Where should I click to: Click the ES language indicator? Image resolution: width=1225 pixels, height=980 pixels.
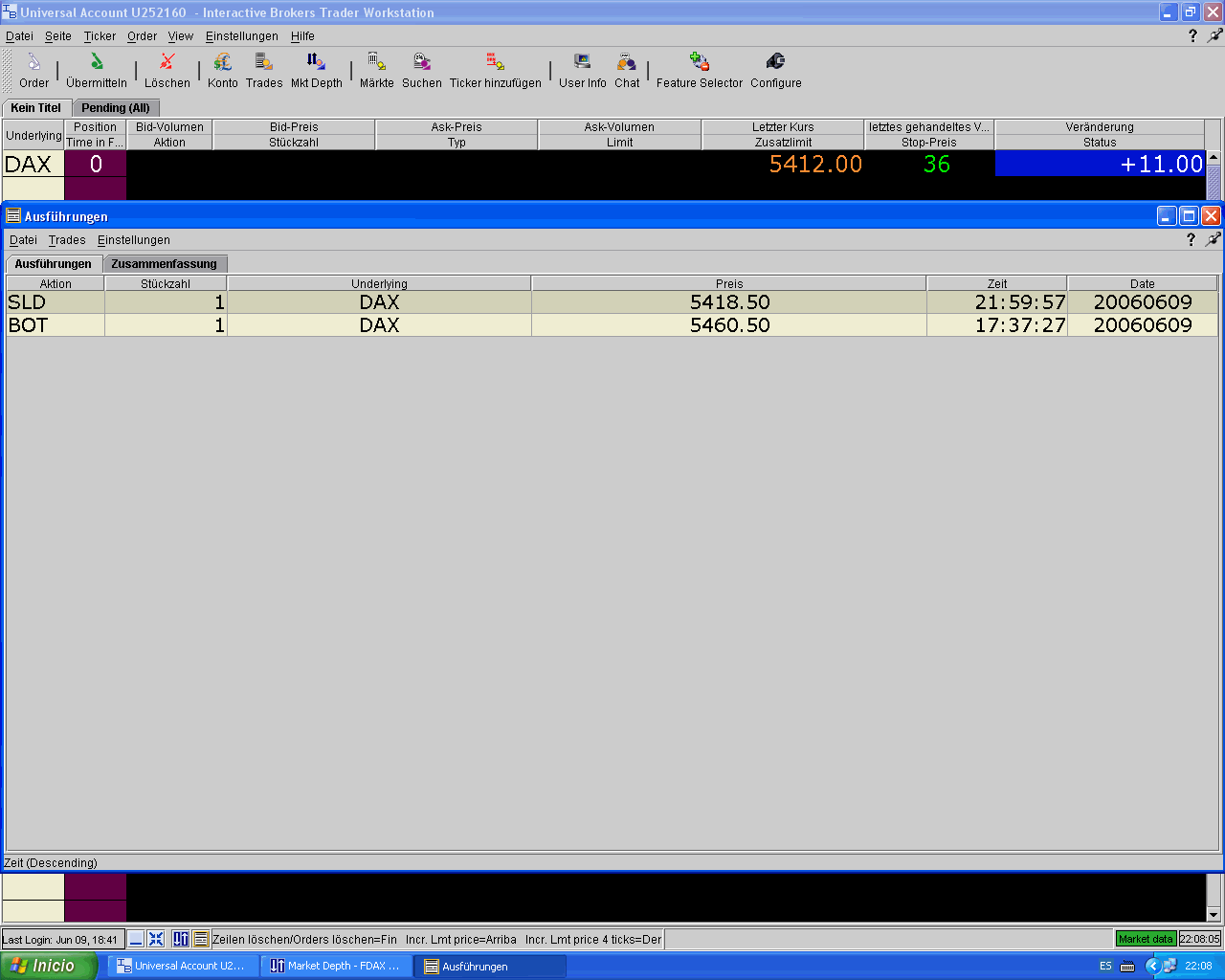point(1105,966)
